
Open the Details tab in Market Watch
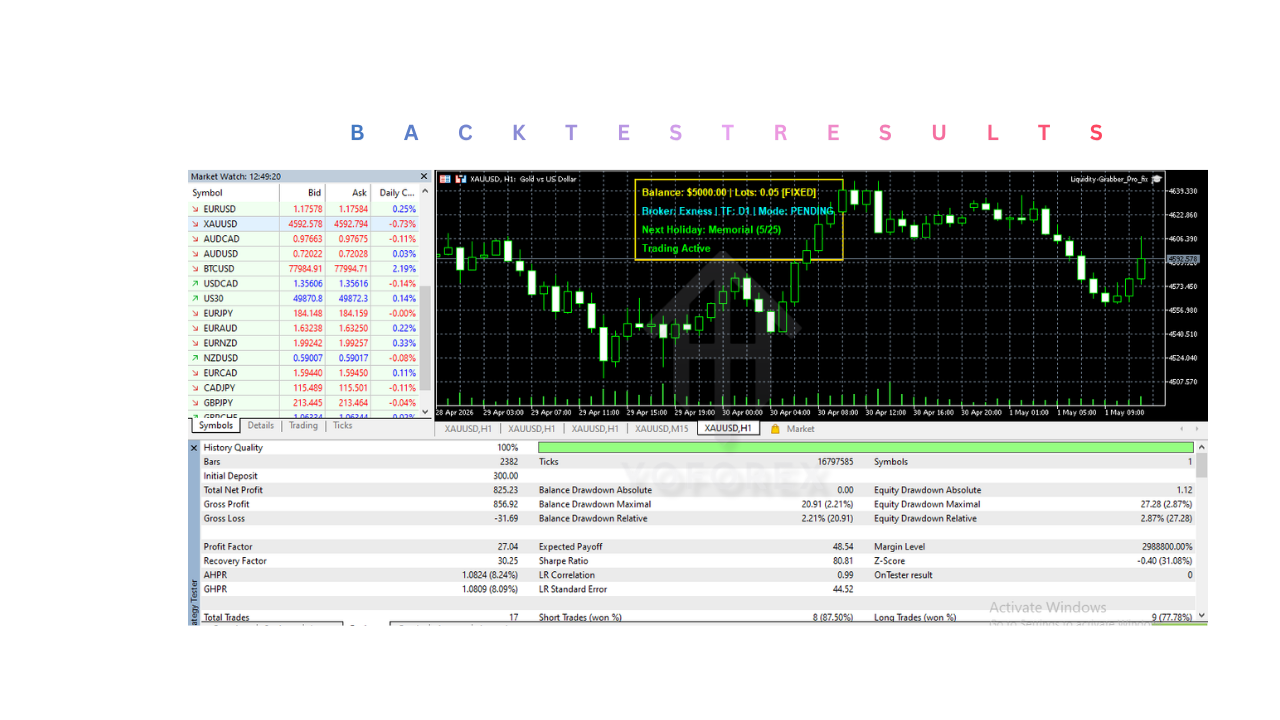click(261, 426)
